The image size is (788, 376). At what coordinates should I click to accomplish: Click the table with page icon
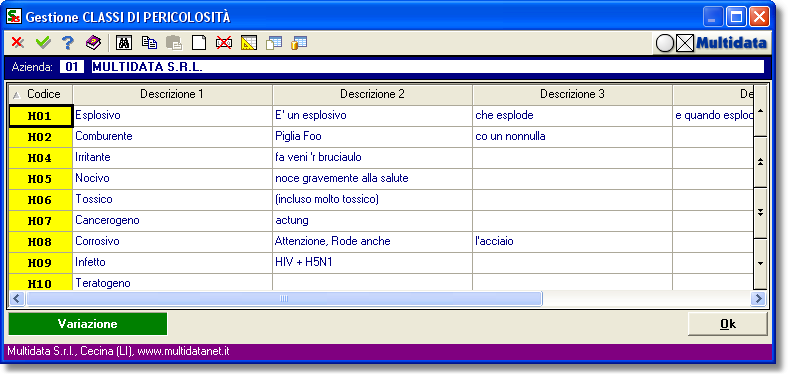coord(274,43)
